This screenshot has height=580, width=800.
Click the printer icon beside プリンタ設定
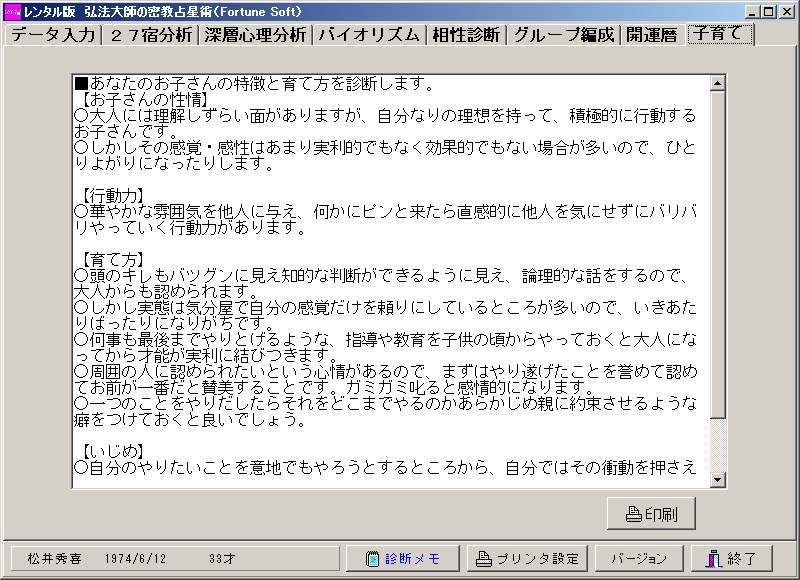(x=484, y=559)
